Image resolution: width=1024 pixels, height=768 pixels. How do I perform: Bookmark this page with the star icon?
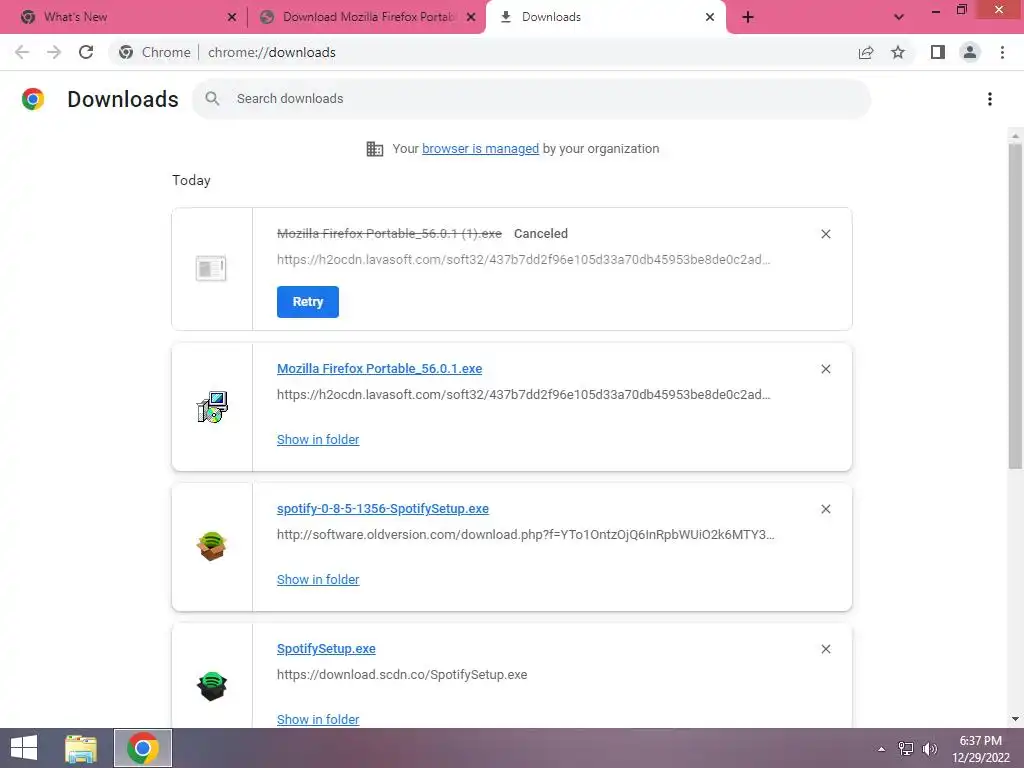pyautogui.click(x=898, y=52)
